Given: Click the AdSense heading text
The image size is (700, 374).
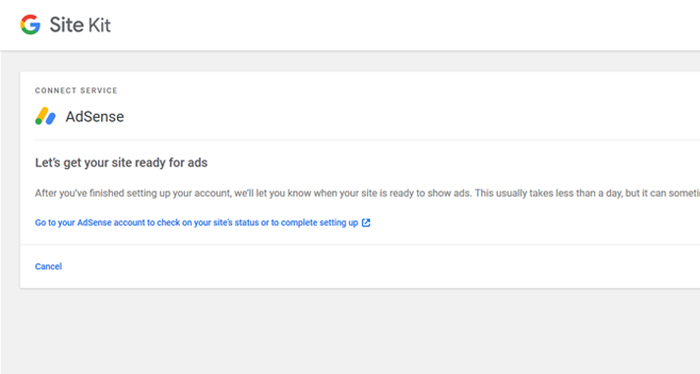Looking at the screenshot, I should tap(95, 116).
